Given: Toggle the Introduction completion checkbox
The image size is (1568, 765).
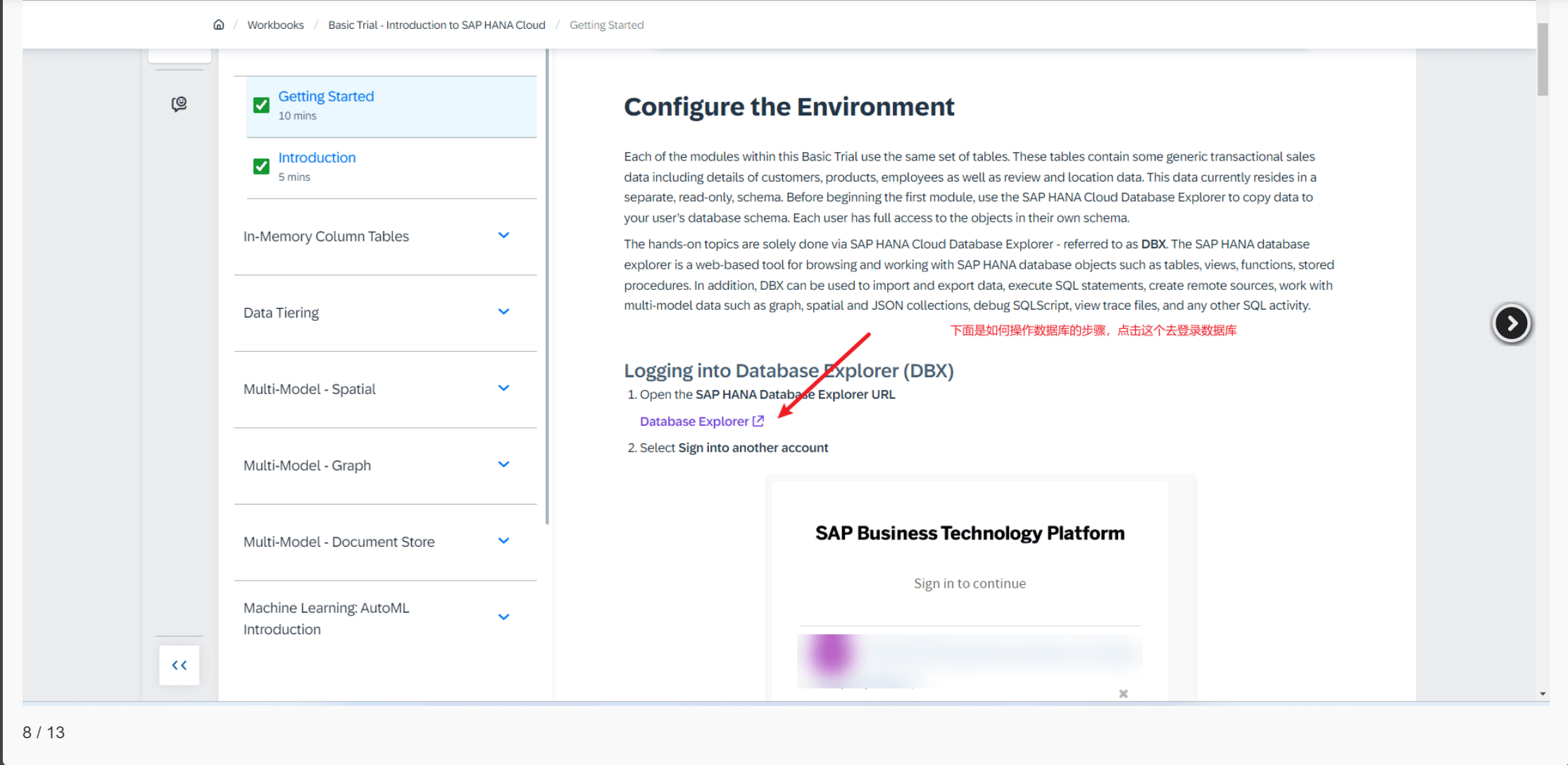Looking at the screenshot, I should click(x=261, y=166).
